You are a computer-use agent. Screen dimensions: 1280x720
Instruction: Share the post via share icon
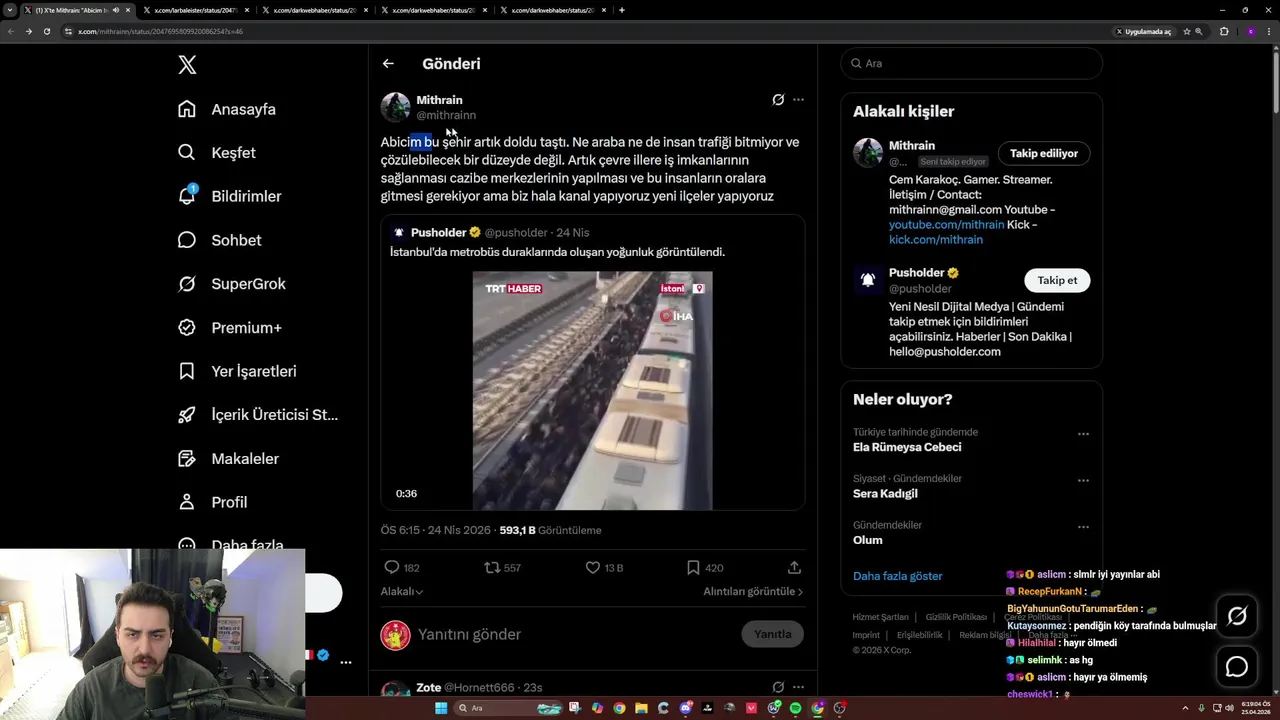coord(794,567)
